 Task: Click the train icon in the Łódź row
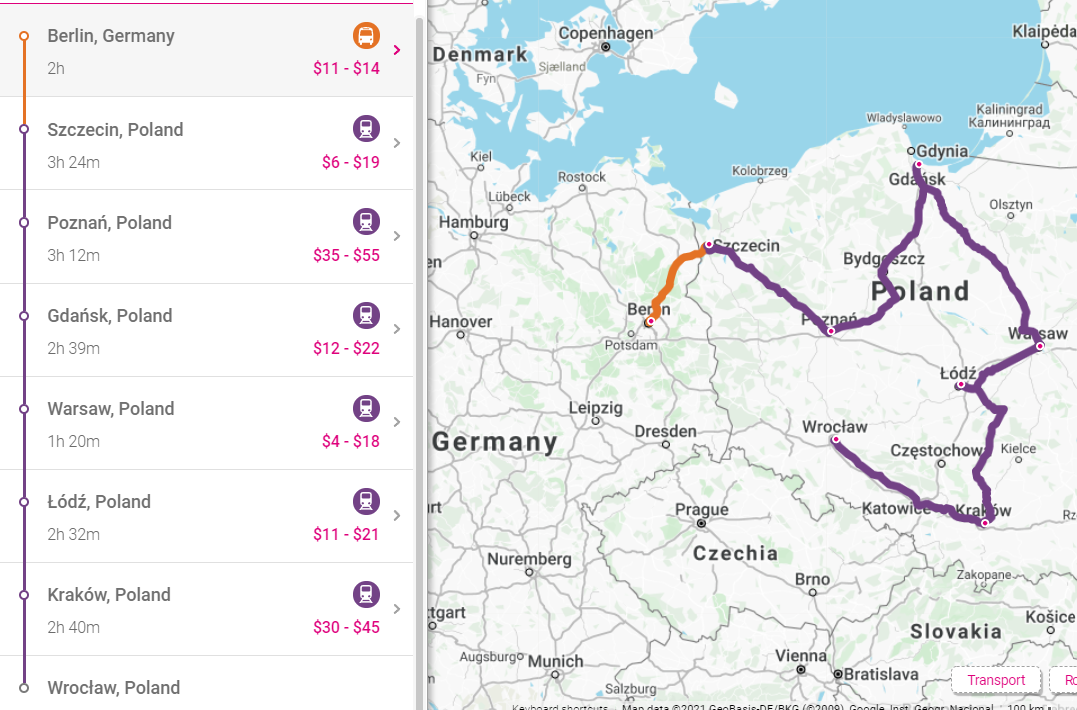click(x=366, y=501)
